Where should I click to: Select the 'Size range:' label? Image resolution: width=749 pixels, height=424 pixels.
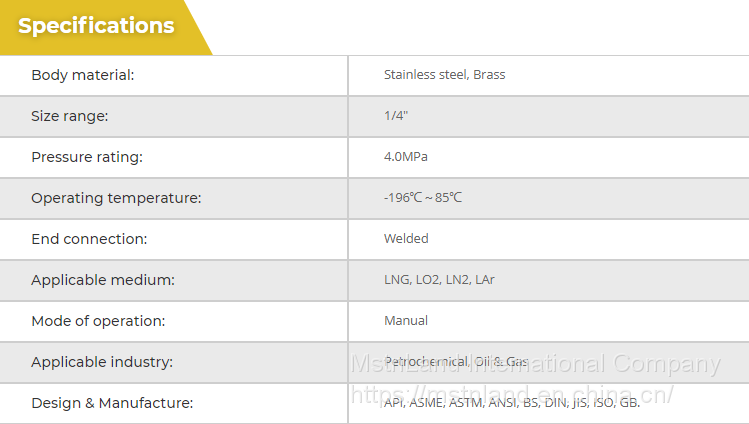tap(69, 116)
